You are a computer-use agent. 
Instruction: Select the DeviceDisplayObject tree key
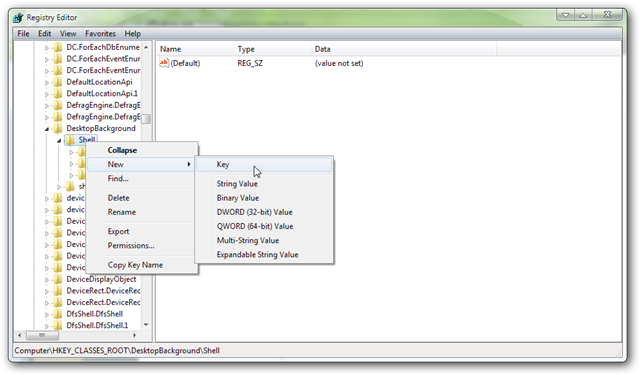click(x=101, y=280)
